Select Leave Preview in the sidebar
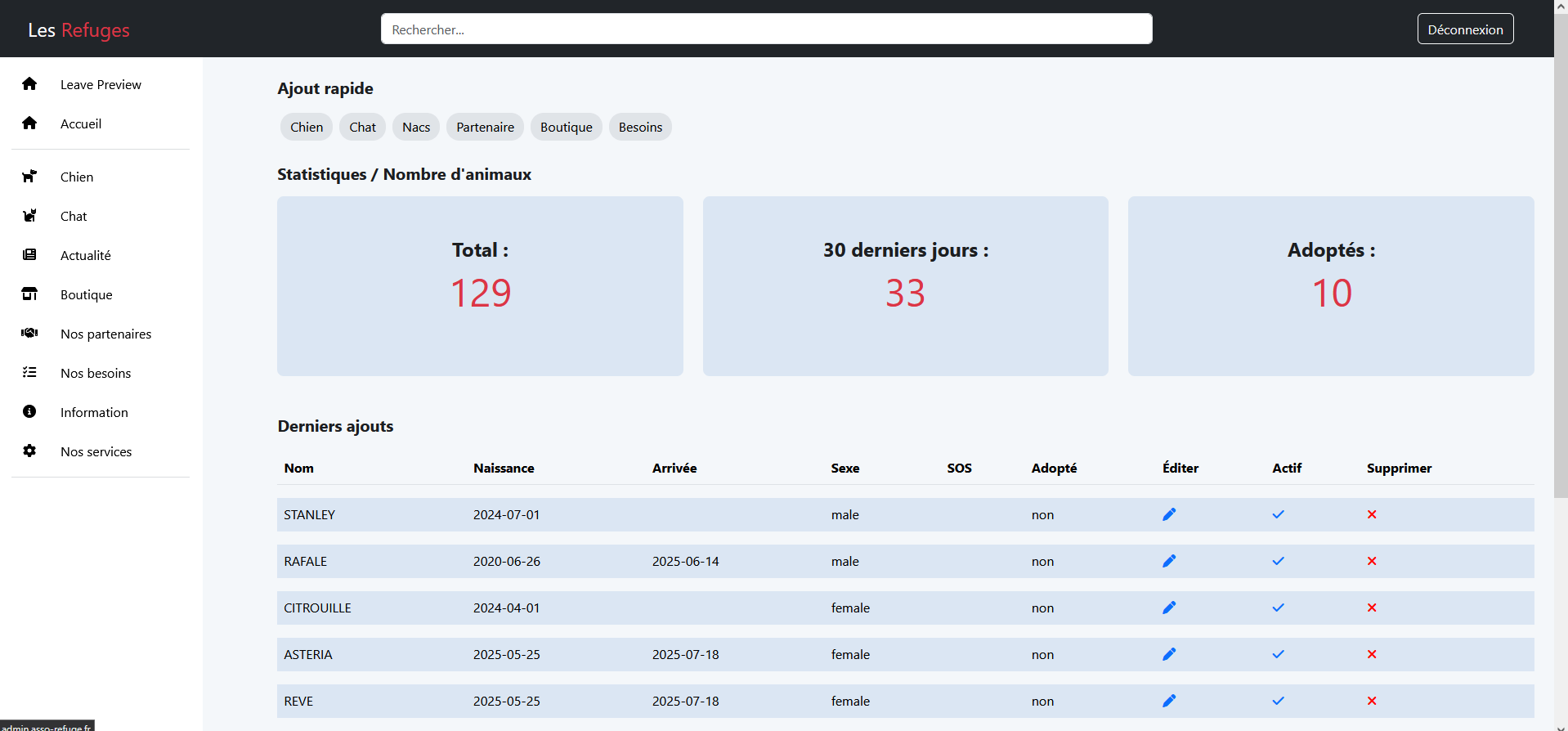Viewport: 1568px width, 731px height. pyautogui.click(x=101, y=85)
